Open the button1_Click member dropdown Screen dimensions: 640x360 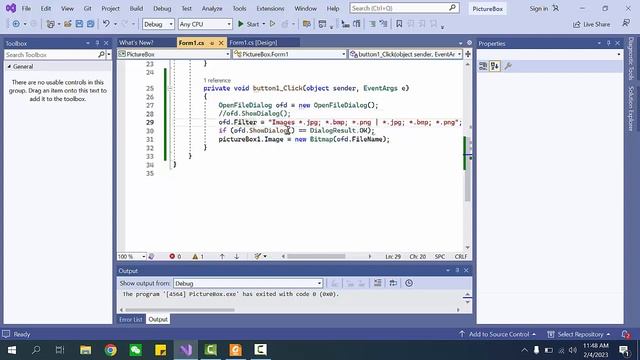[x=406, y=54]
